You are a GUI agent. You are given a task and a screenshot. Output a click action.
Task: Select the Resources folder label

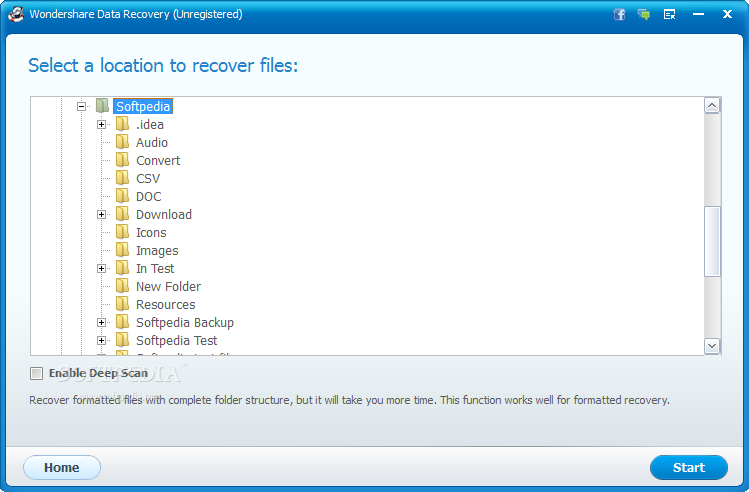[166, 304]
